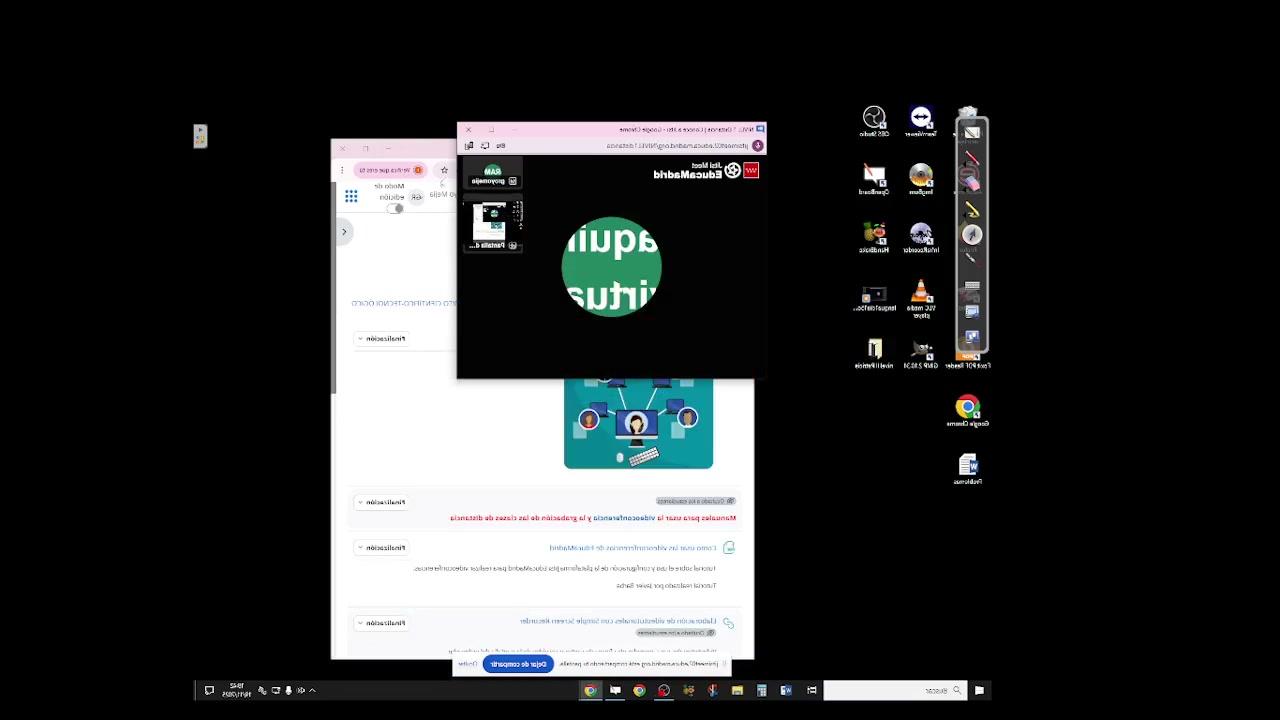Click the red Manuales para usar la videoconferencia heading

pos(593,518)
